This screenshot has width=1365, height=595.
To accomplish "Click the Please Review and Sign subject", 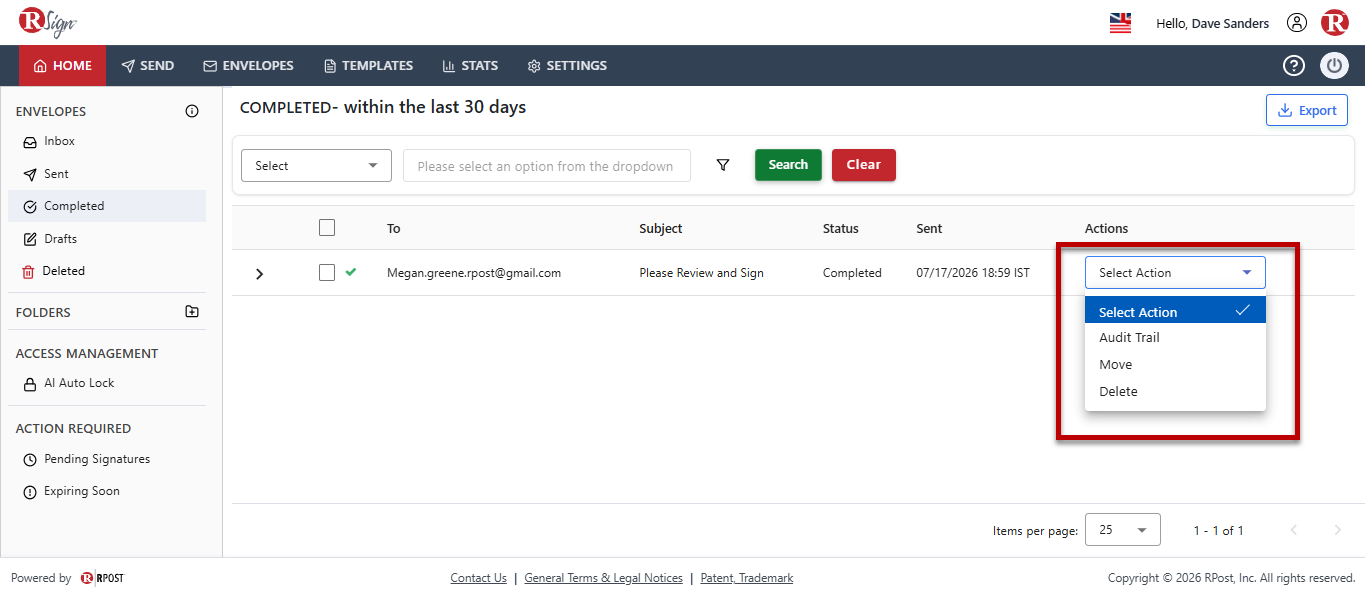I will coord(702,273).
